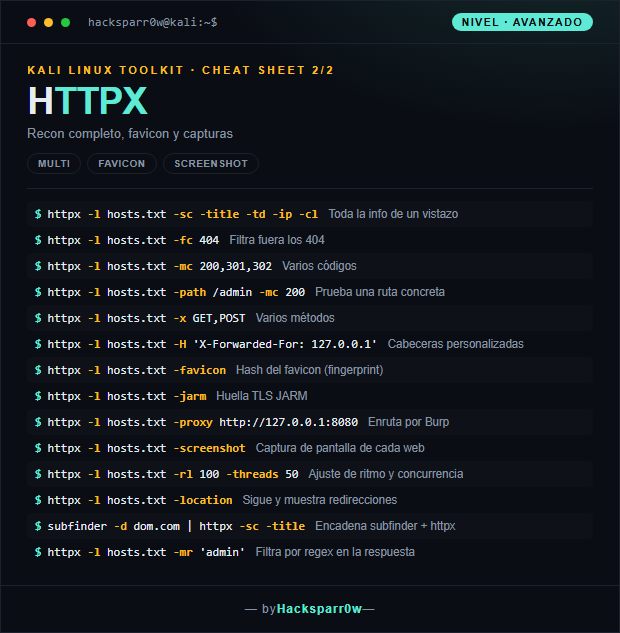Click the -x GET,POST command
This screenshot has height=633, width=620.
[146, 318]
